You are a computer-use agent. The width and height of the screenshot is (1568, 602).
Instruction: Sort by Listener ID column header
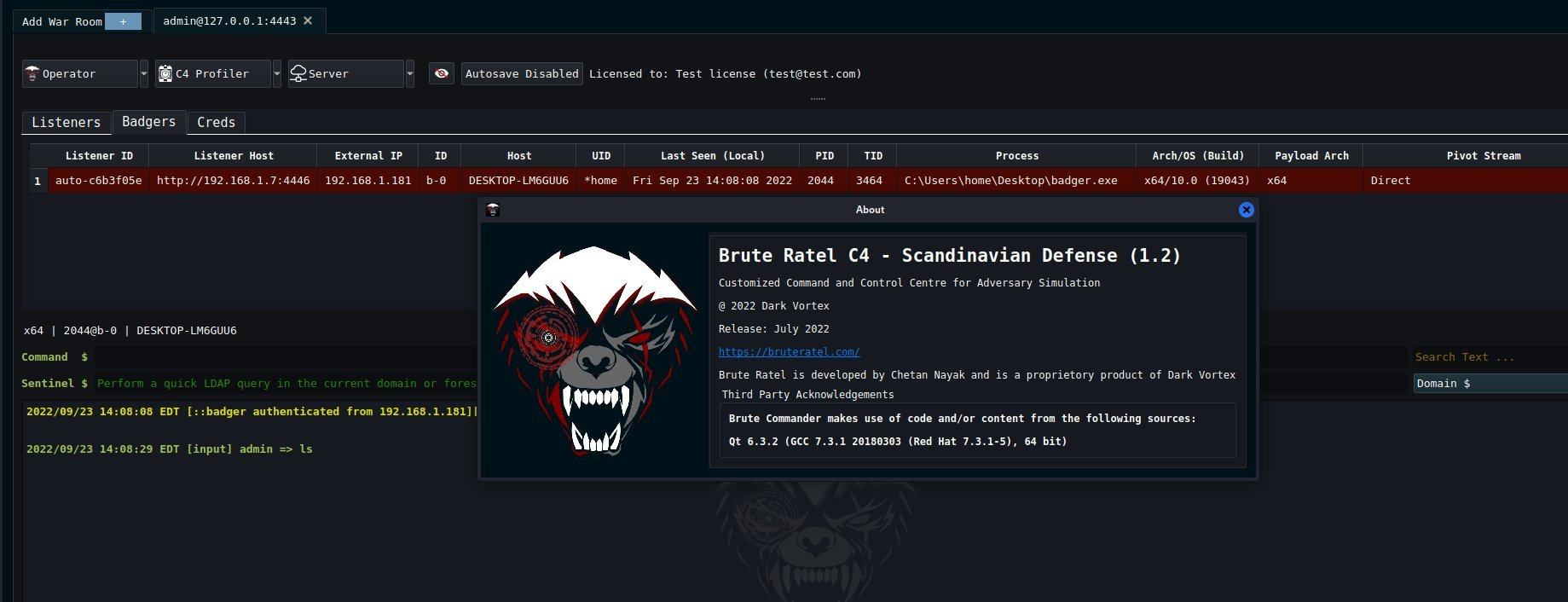(99, 155)
